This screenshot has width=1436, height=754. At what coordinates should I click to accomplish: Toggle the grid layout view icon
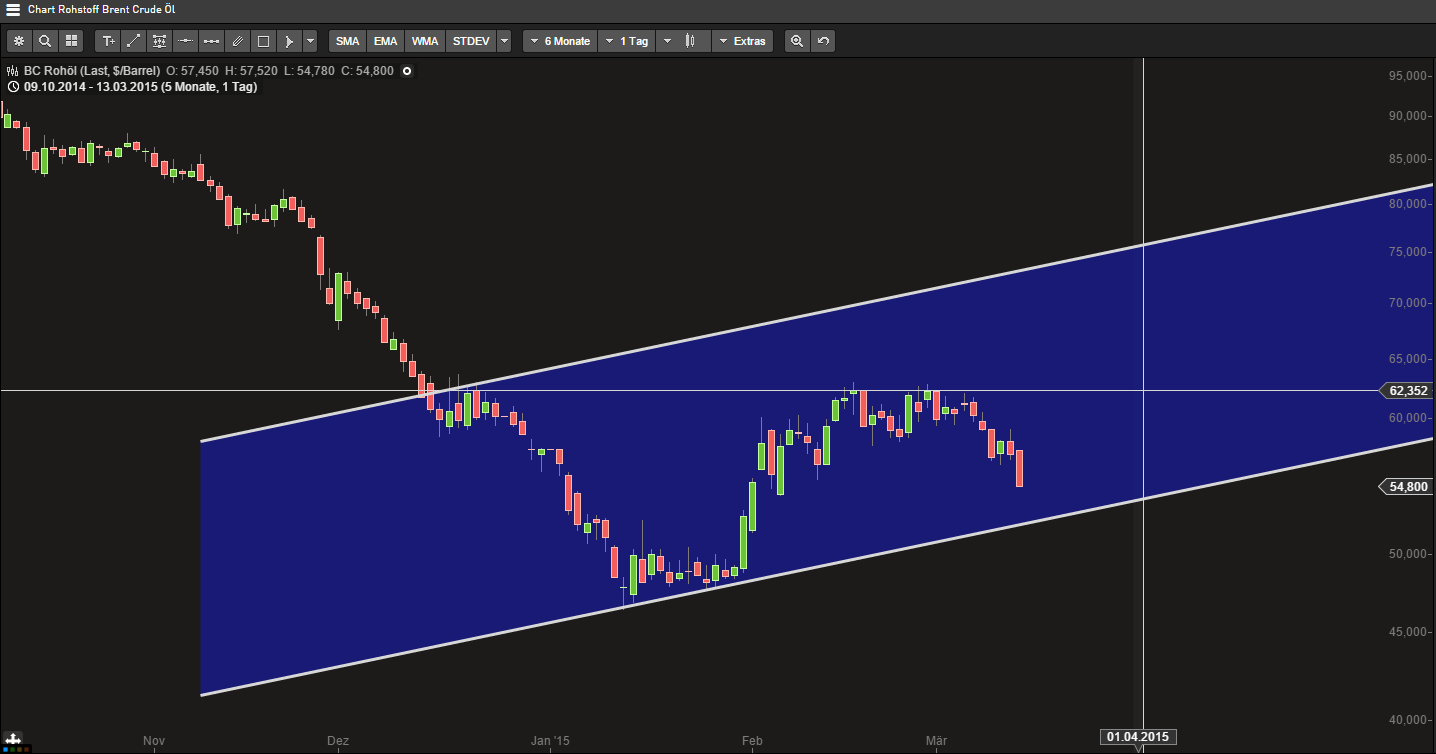(x=70, y=40)
